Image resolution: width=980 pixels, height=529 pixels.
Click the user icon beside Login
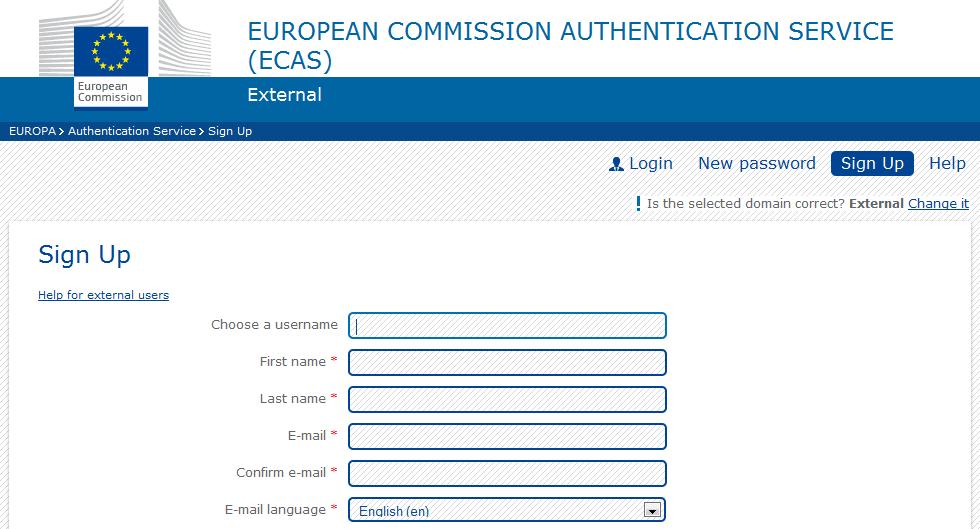[x=616, y=164]
